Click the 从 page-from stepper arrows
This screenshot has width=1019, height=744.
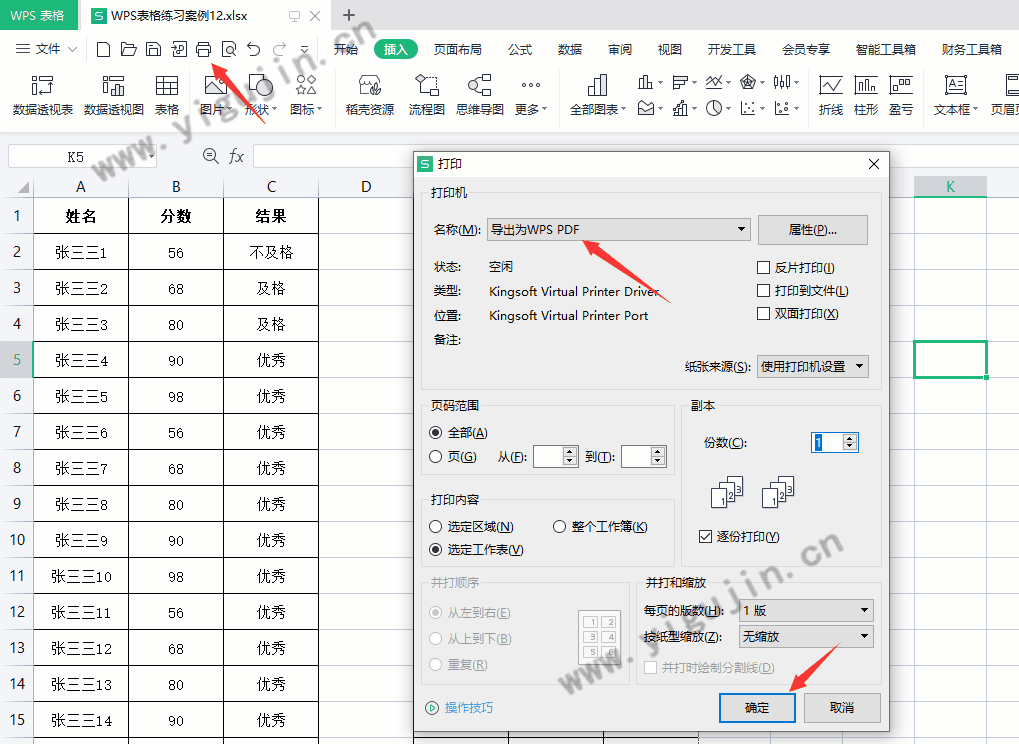coord(569,456)
